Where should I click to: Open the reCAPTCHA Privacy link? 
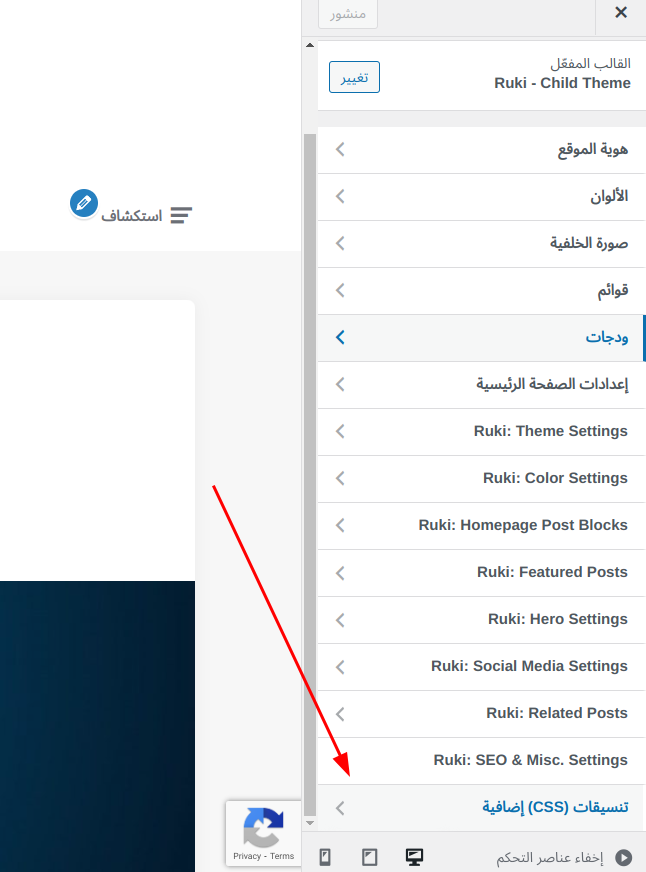(x=247, y=856)
